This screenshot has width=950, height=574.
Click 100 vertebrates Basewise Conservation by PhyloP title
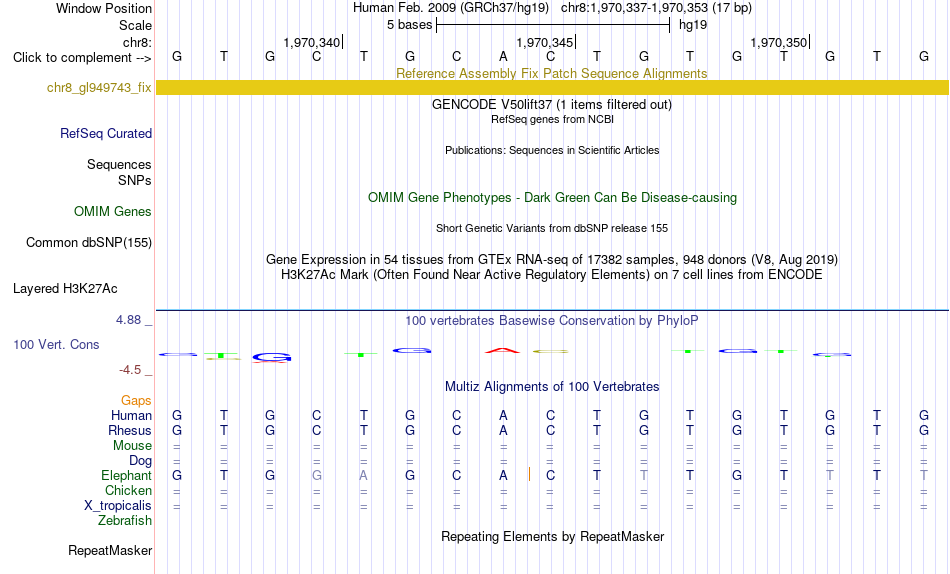(552, 321)
